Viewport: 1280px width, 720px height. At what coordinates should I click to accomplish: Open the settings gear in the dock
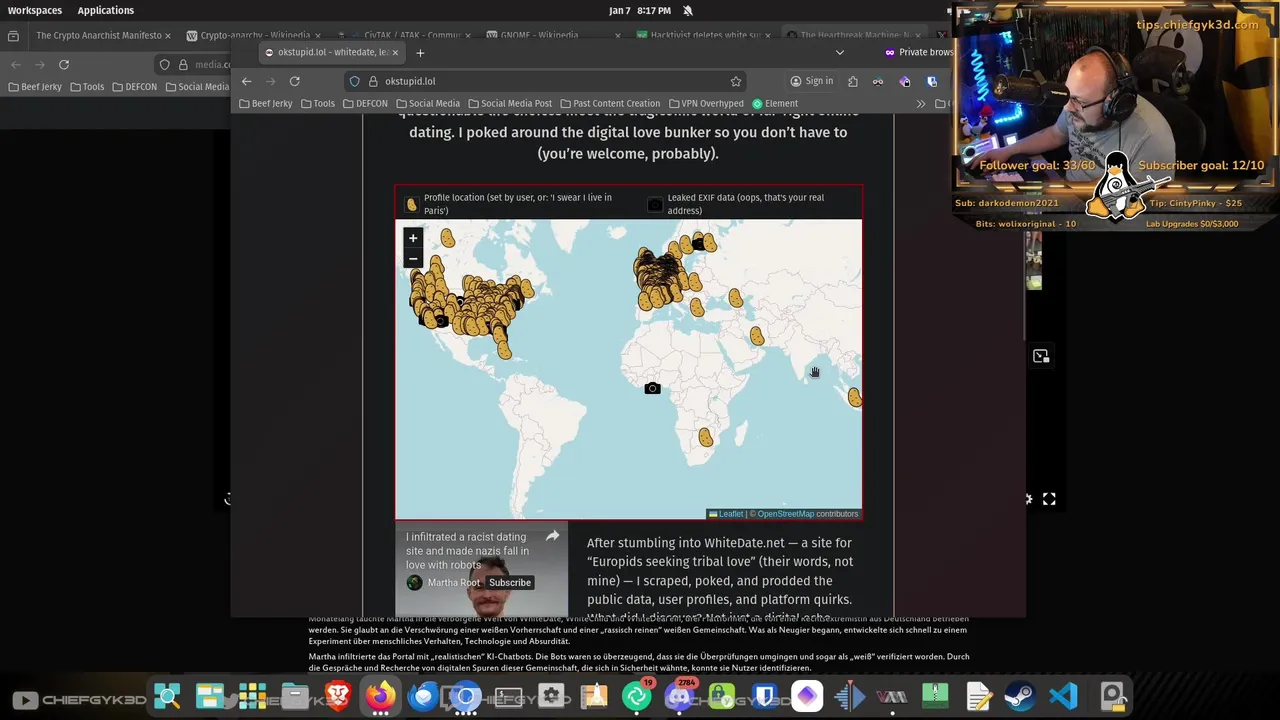point(551,695)
